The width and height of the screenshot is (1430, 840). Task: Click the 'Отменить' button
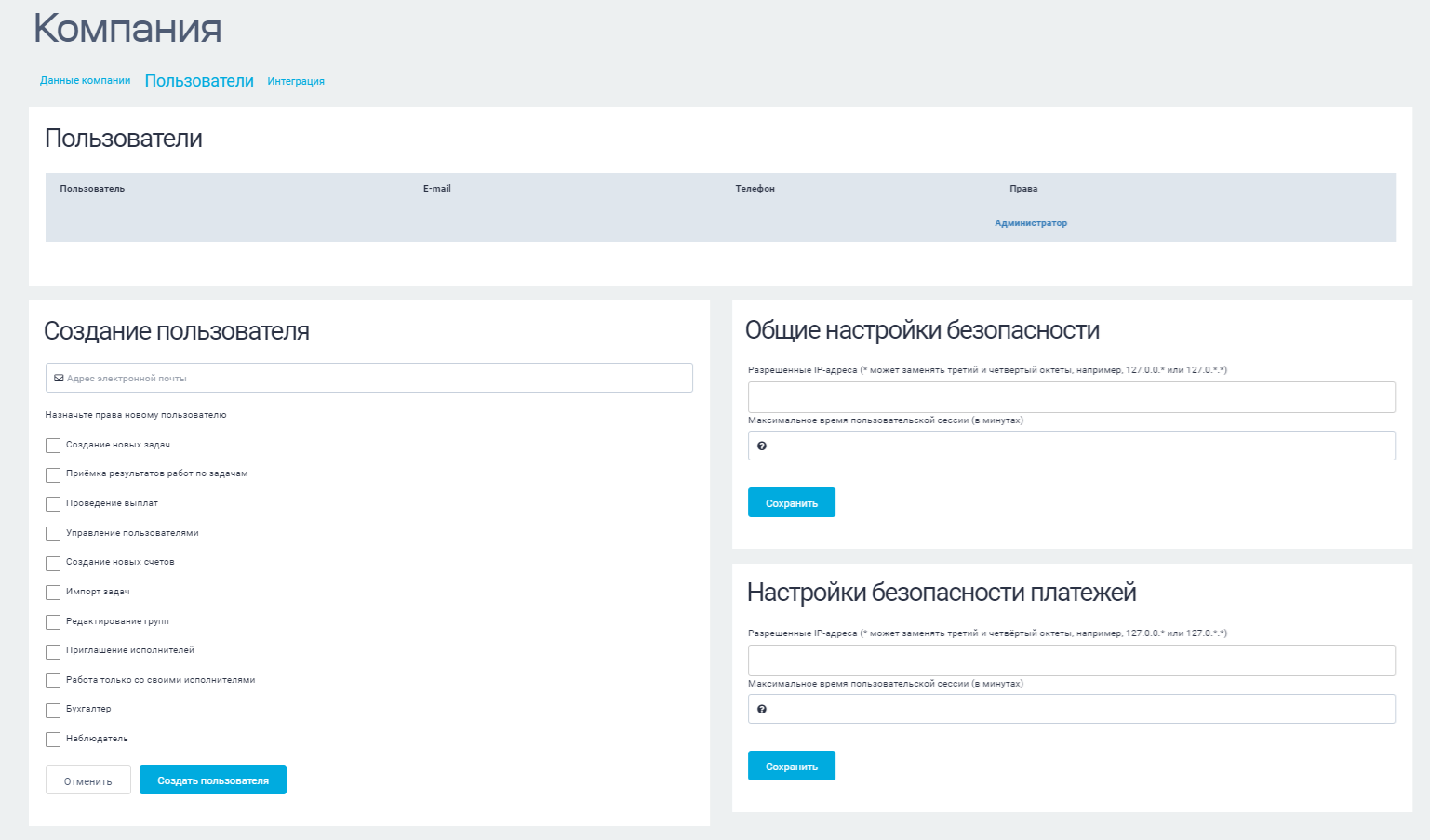coord(88,780)
